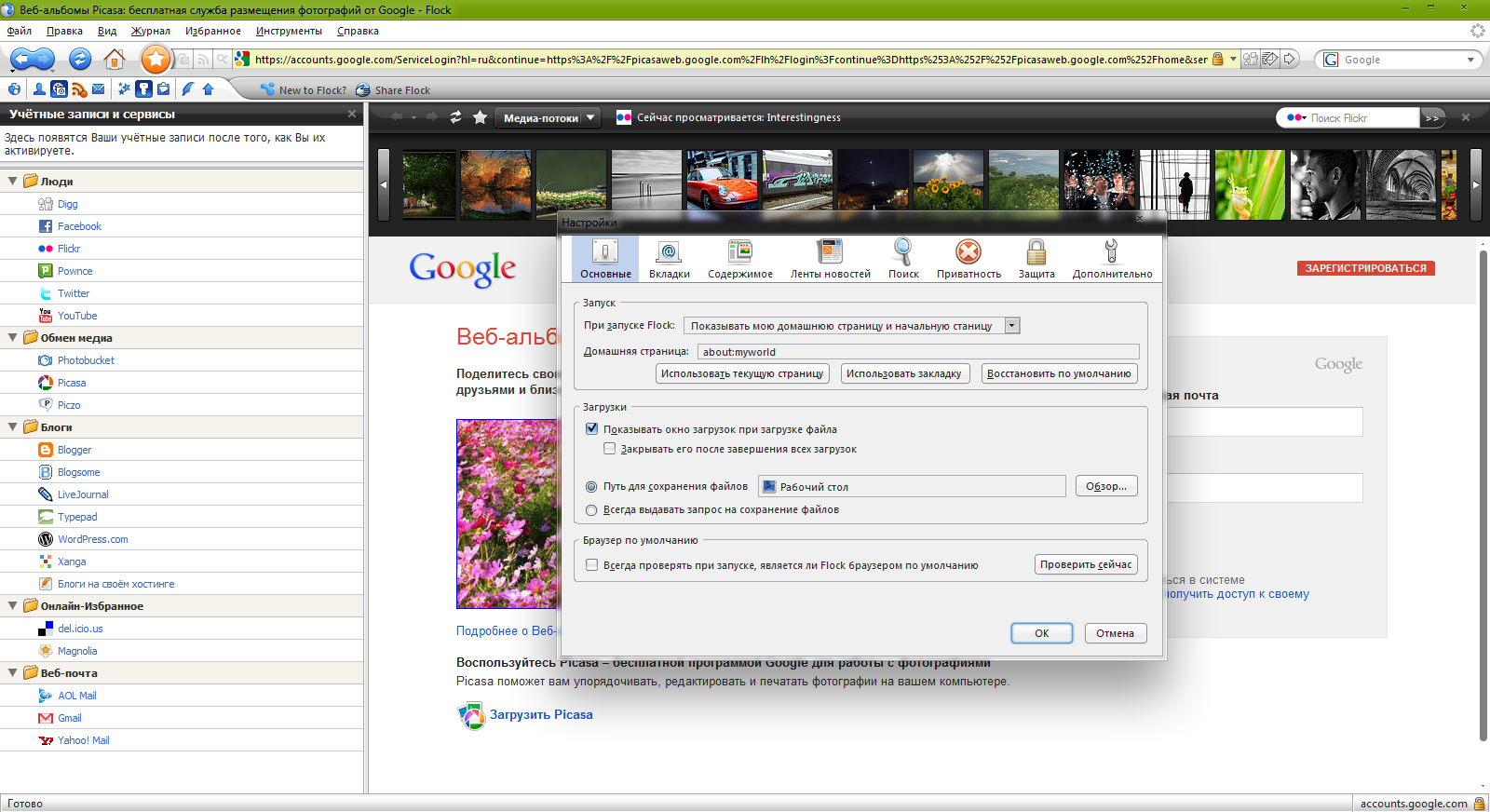Collapse the Блоги section
Image resolution: width=1490 pixels, height=812 pixels.
click(x=12, y=427)
